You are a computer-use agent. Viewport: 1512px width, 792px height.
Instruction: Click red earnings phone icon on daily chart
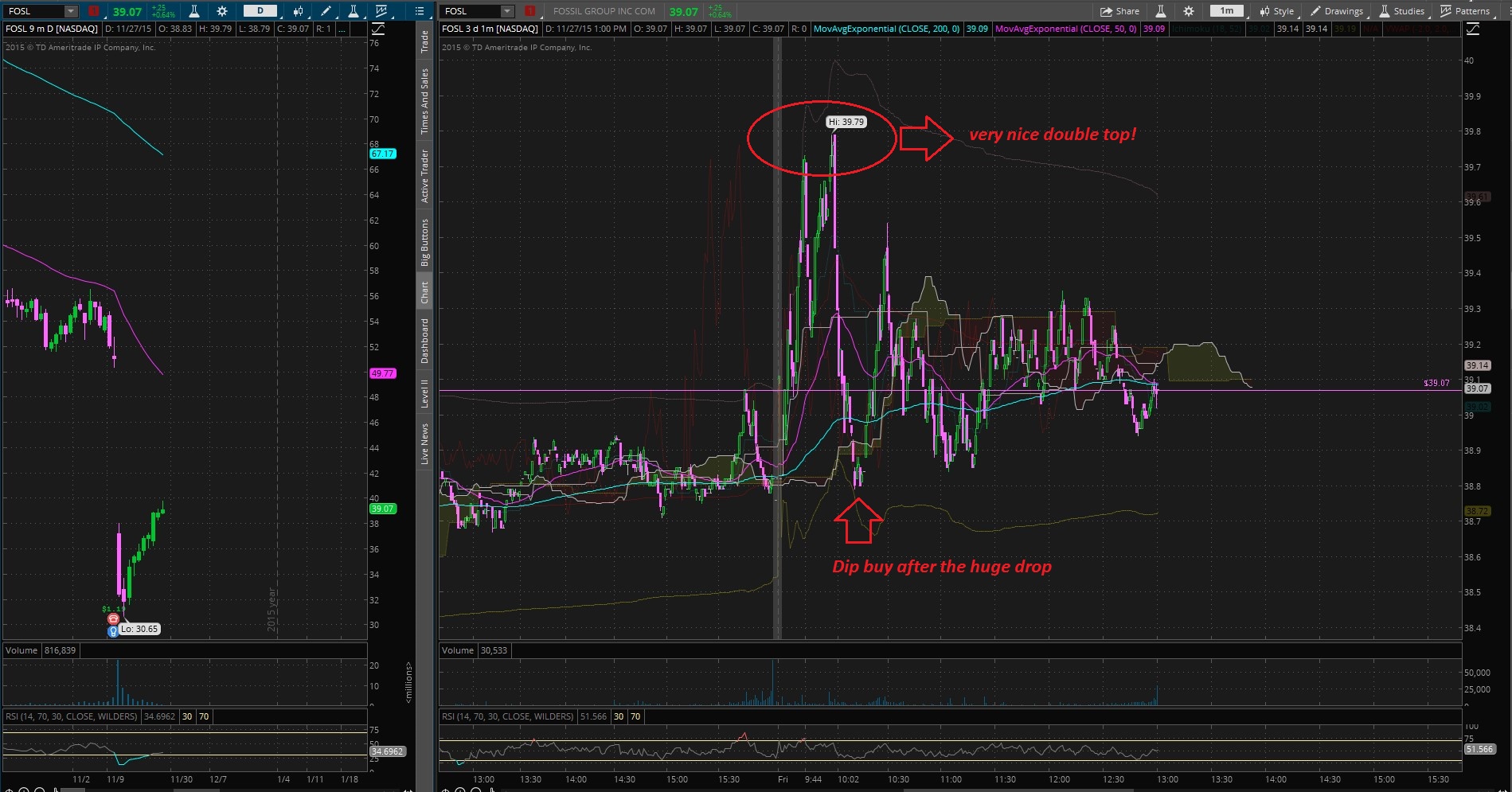(113, 618)
